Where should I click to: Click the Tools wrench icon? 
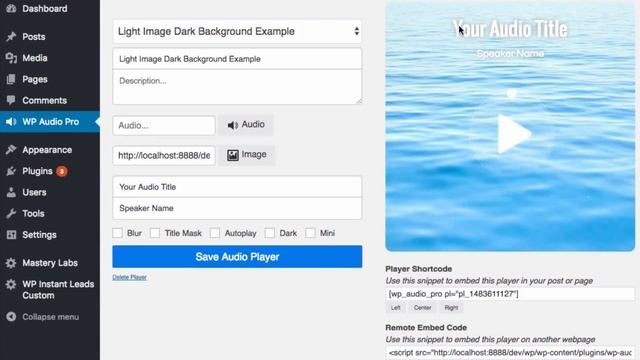(11, 213)
